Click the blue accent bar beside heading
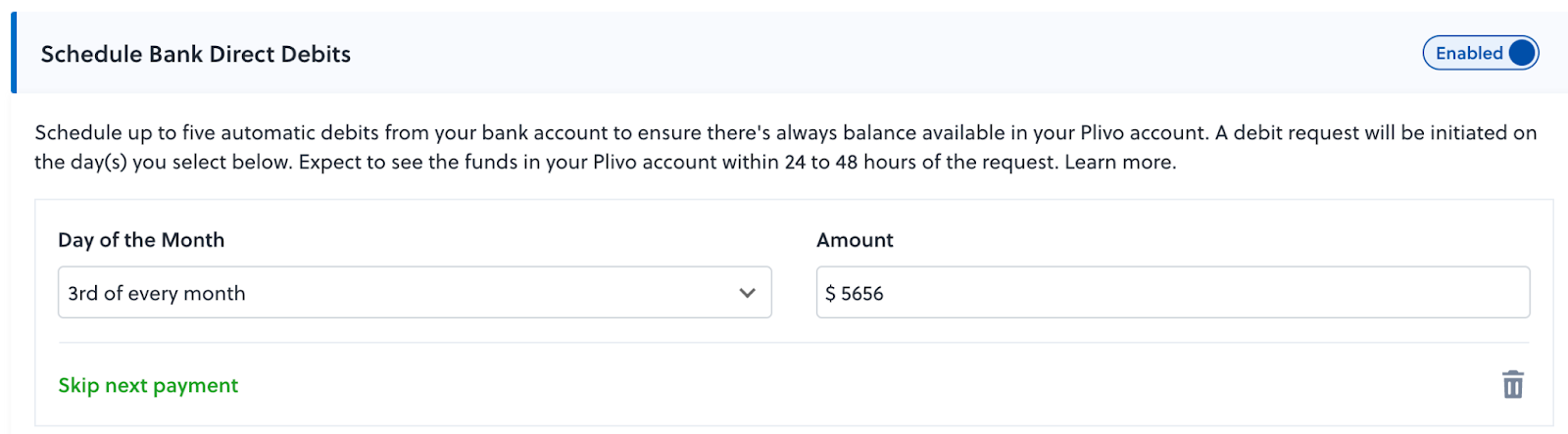 click(14, 53)
